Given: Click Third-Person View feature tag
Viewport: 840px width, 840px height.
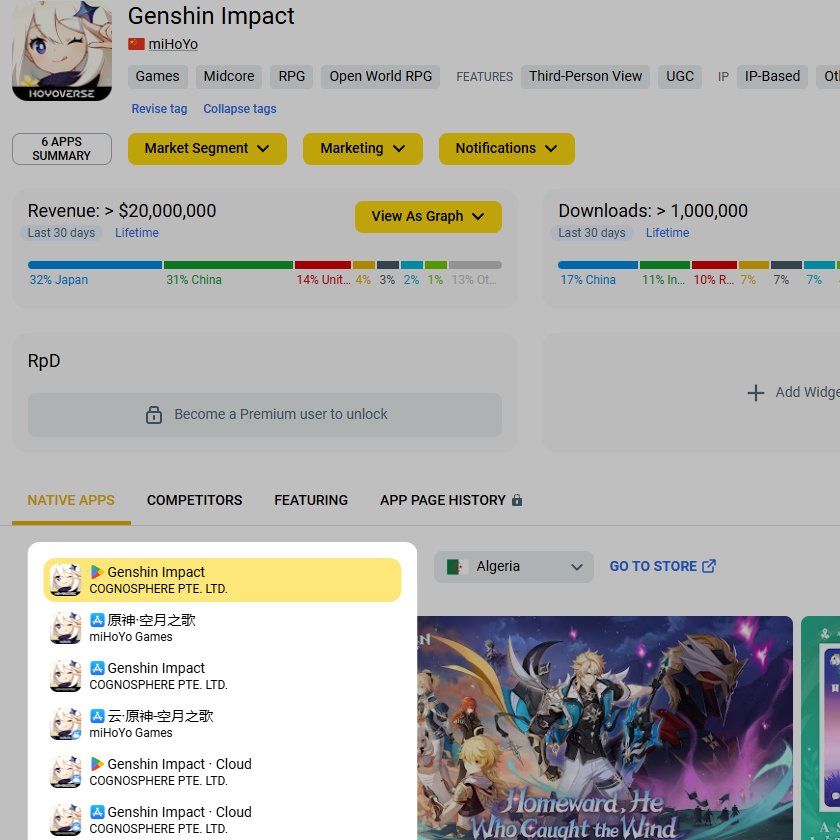Looking at the screenshot, I should (x=585, y=77).
